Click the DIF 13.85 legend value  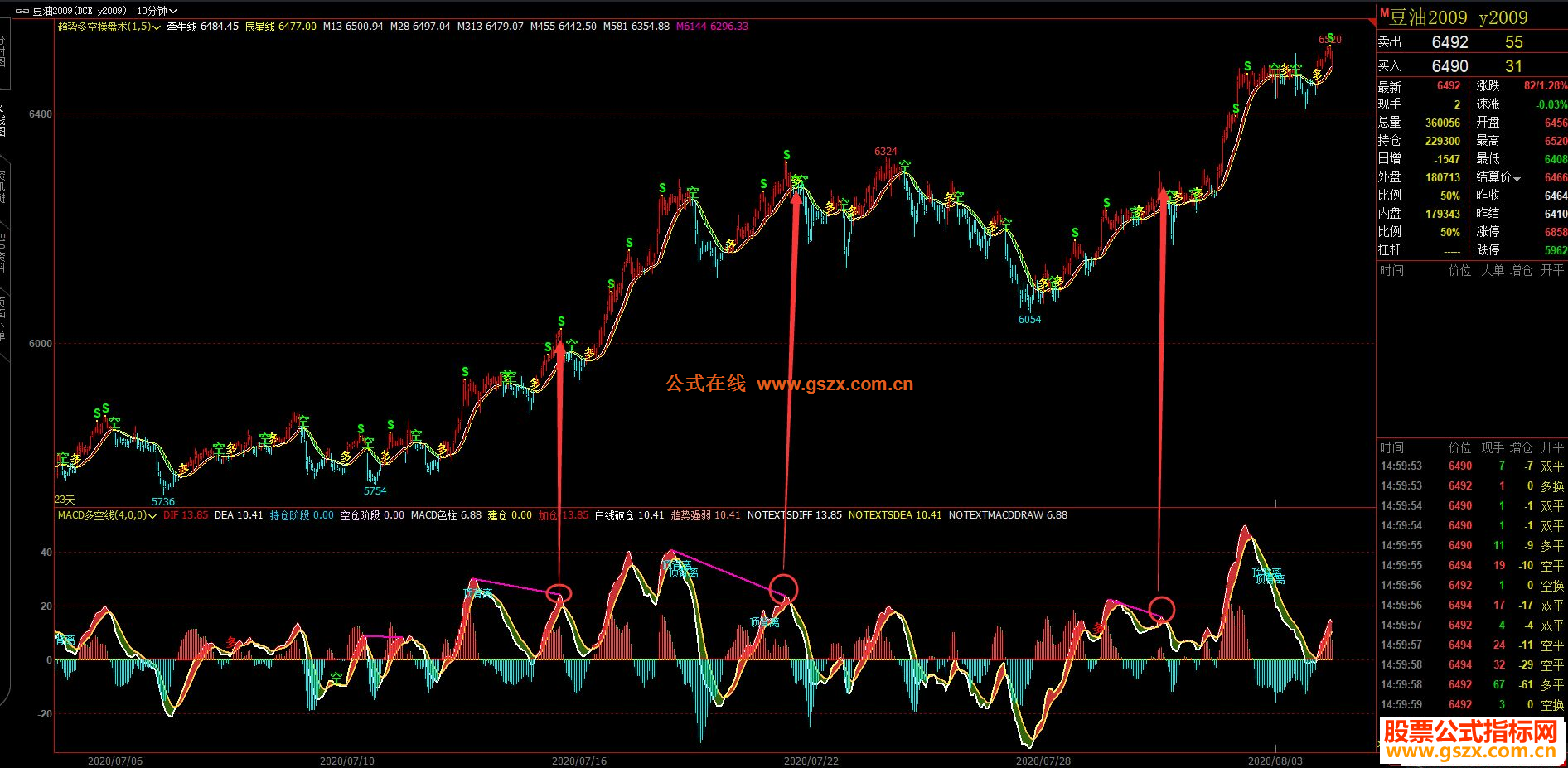pos(186,515)
